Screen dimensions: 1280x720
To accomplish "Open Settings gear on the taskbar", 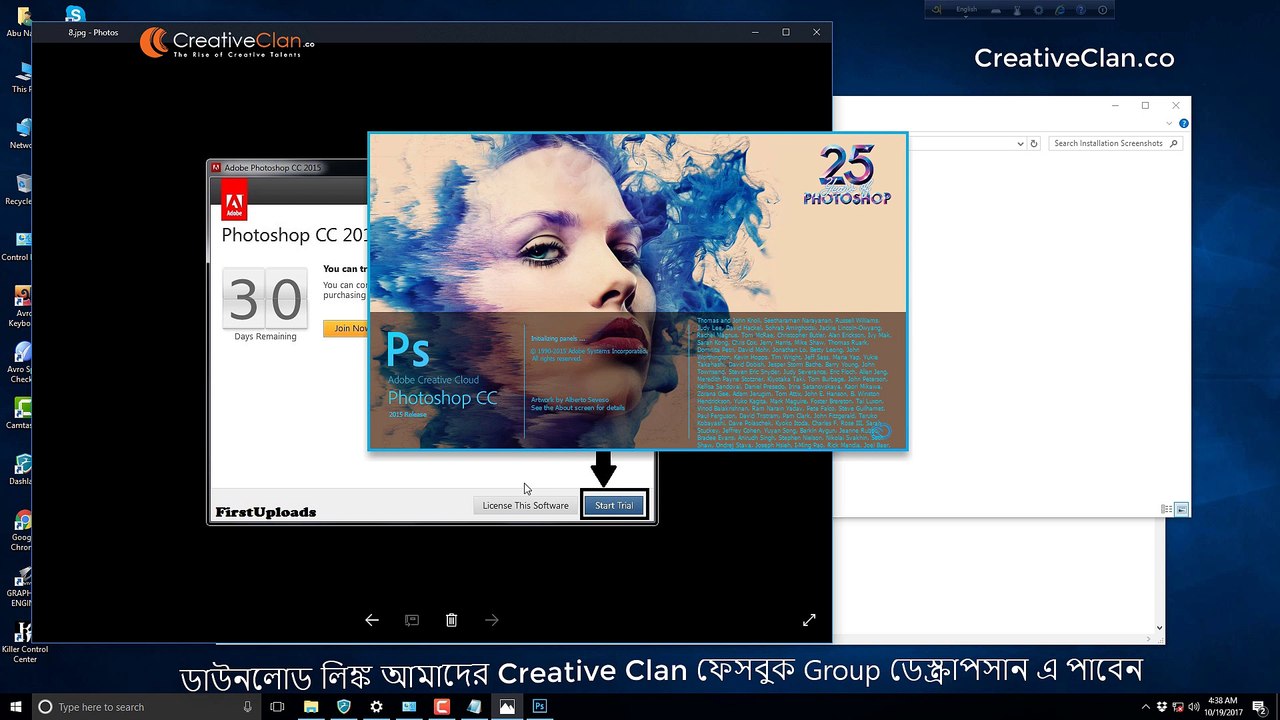I will pos(377,707).
